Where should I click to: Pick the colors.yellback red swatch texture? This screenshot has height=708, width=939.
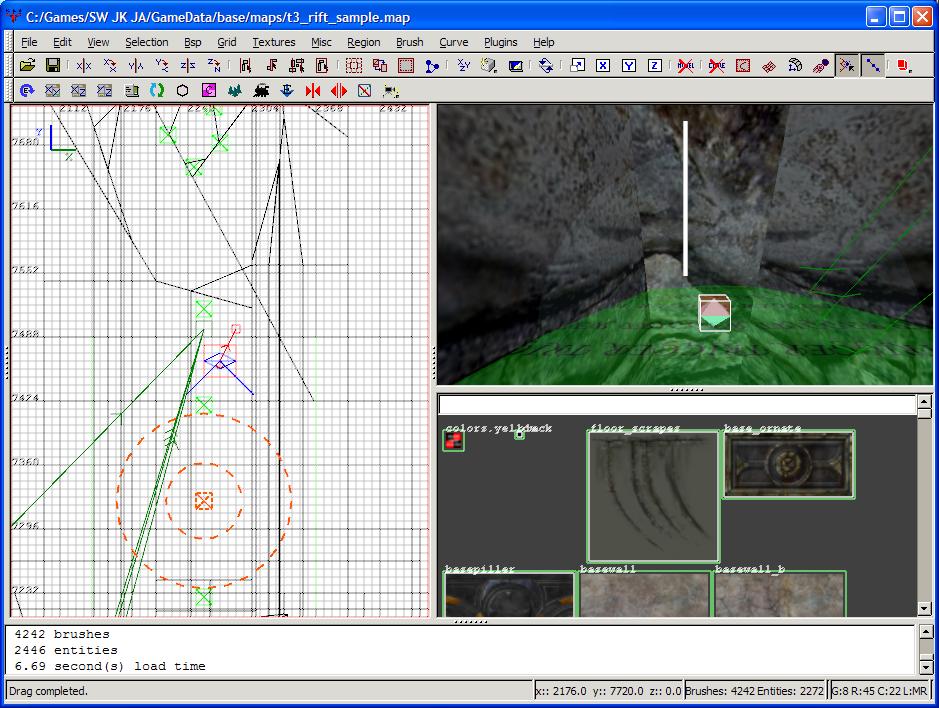point(453,441)
